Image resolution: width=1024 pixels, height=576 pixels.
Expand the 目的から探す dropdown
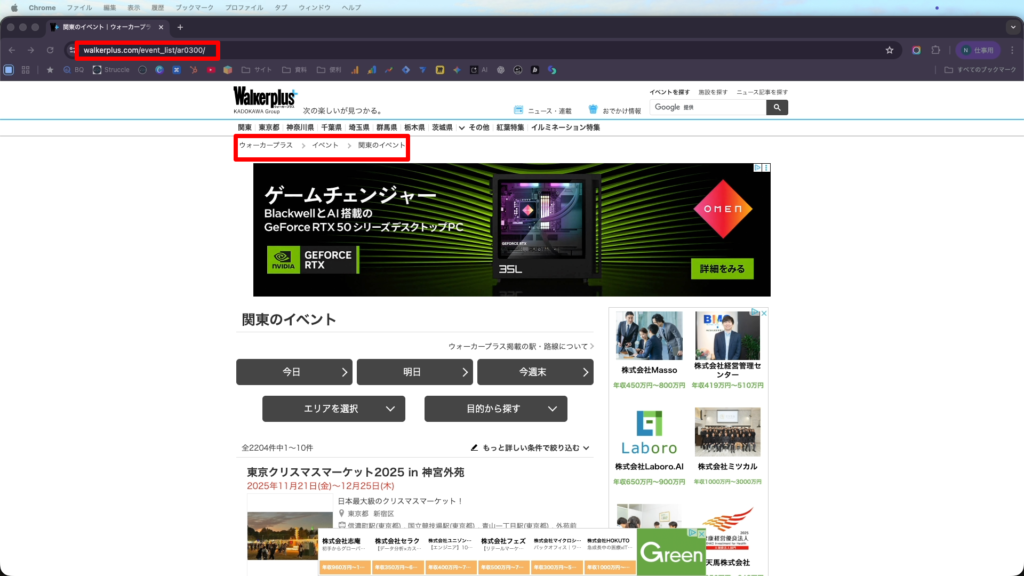coord(495,409)
